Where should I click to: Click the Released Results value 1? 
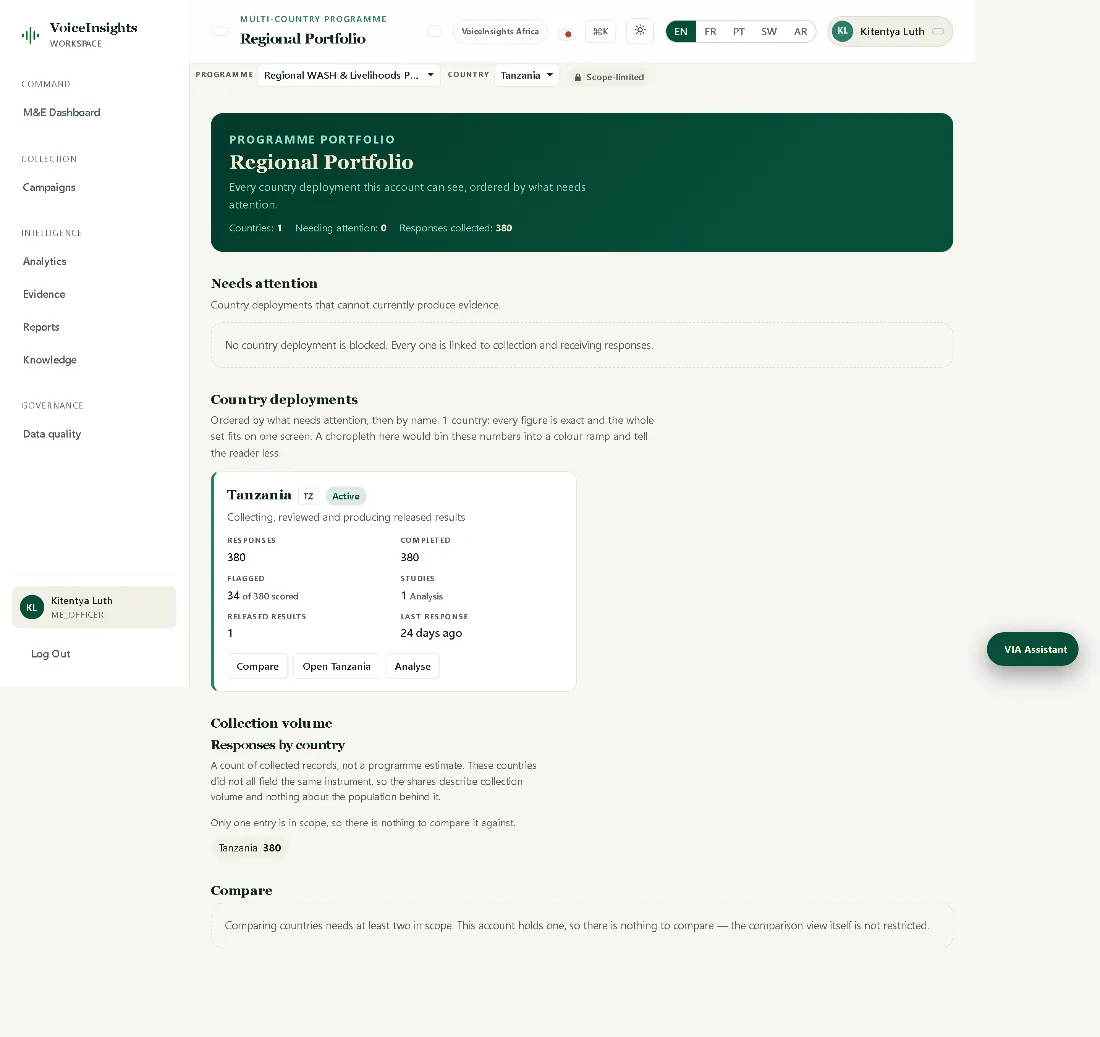click(230, 633)
